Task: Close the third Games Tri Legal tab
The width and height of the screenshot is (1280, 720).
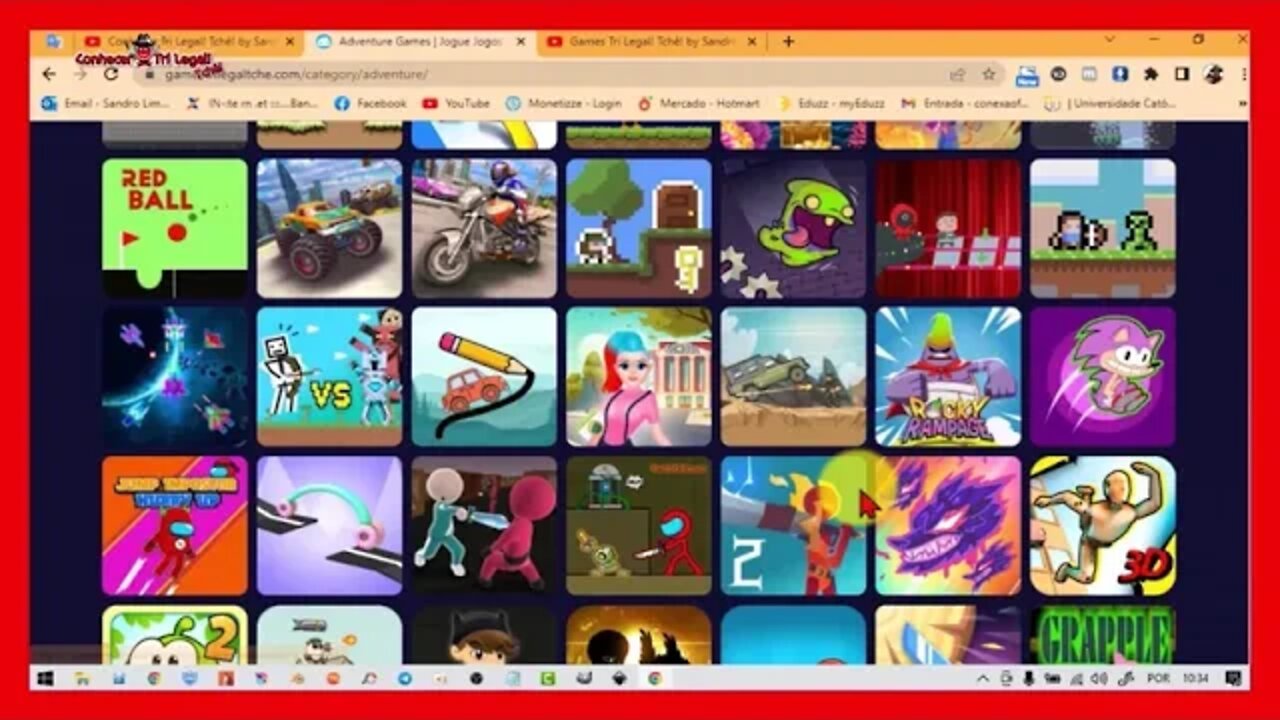Action: 751,42
